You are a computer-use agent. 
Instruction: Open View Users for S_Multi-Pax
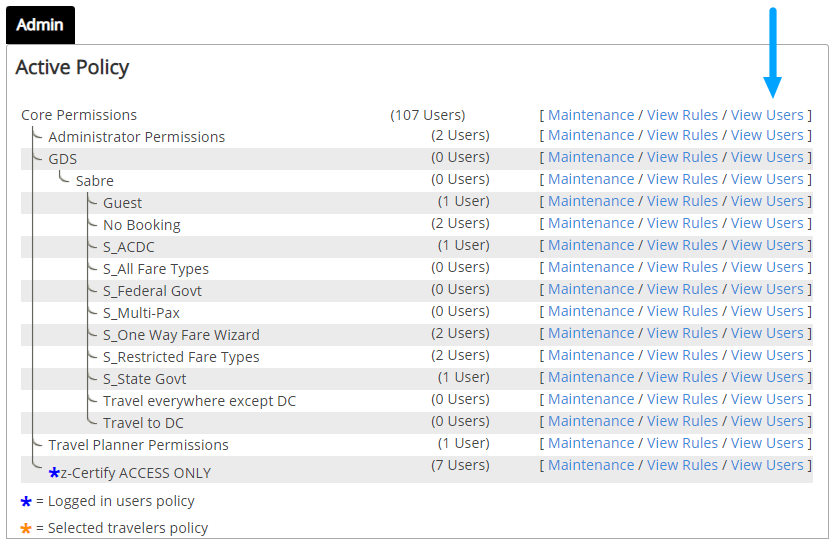tap(767, 311)
